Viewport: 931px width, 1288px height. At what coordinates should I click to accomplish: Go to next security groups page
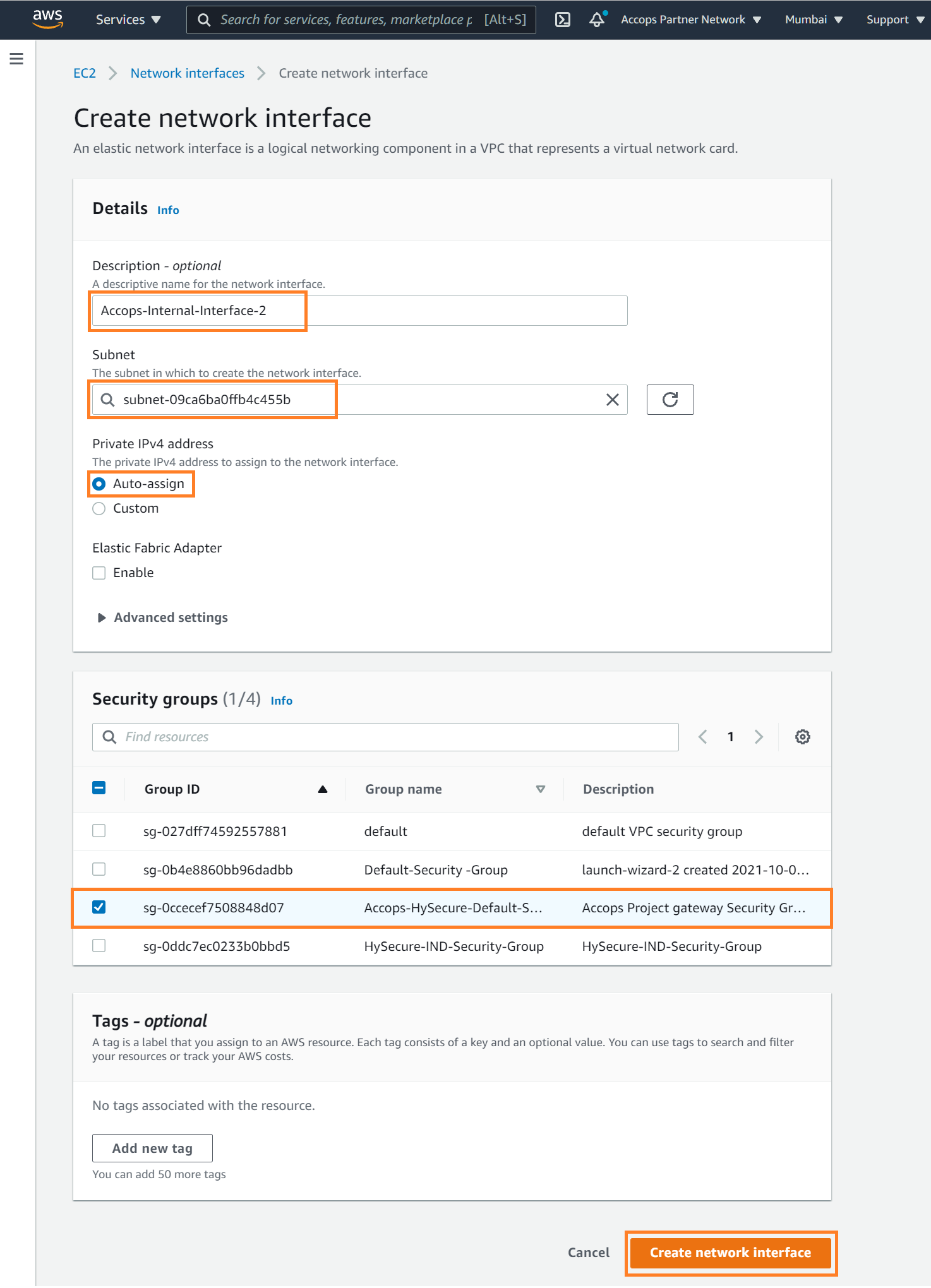759,737
